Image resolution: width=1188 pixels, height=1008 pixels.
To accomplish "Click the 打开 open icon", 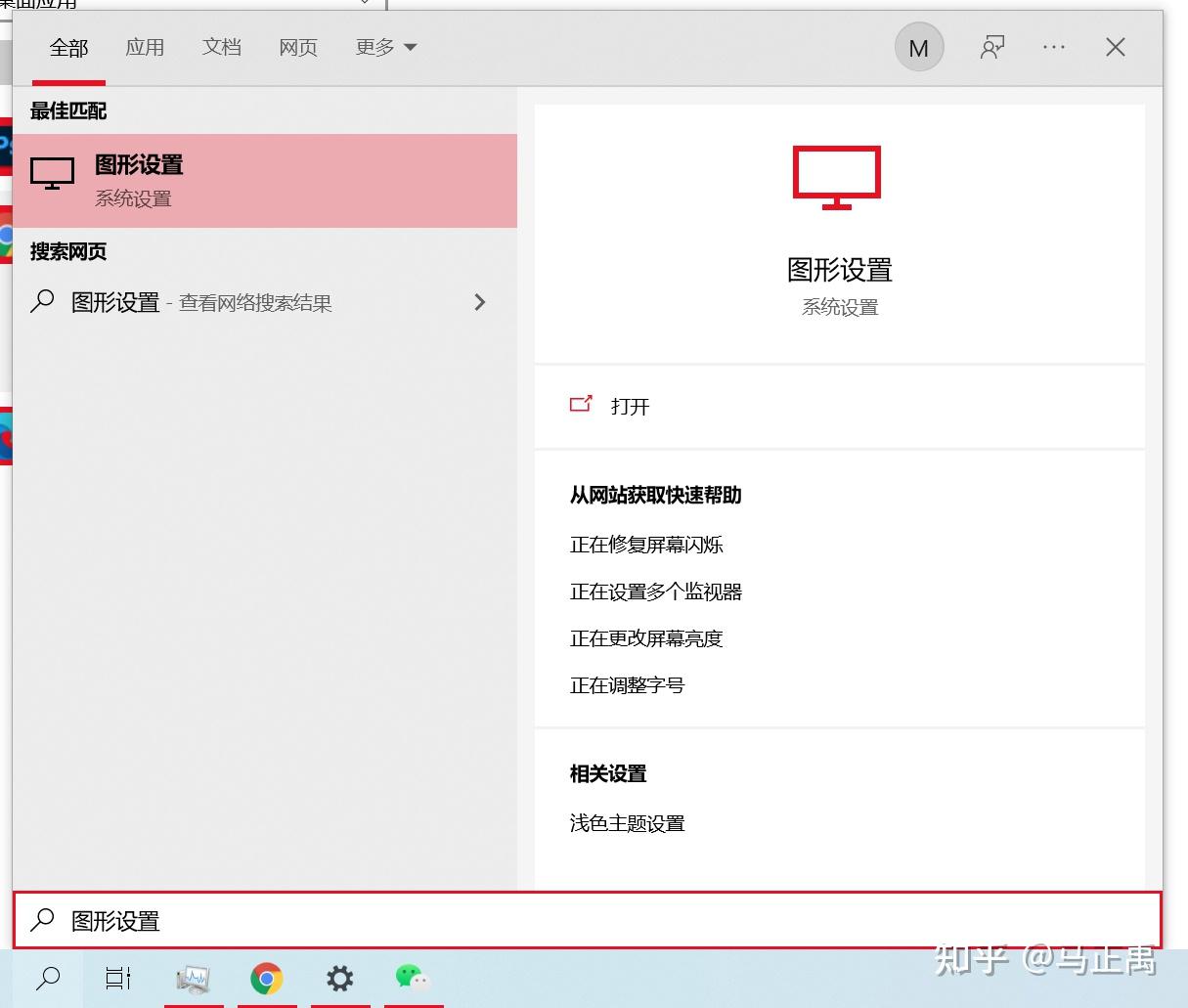I will (581, 404).
